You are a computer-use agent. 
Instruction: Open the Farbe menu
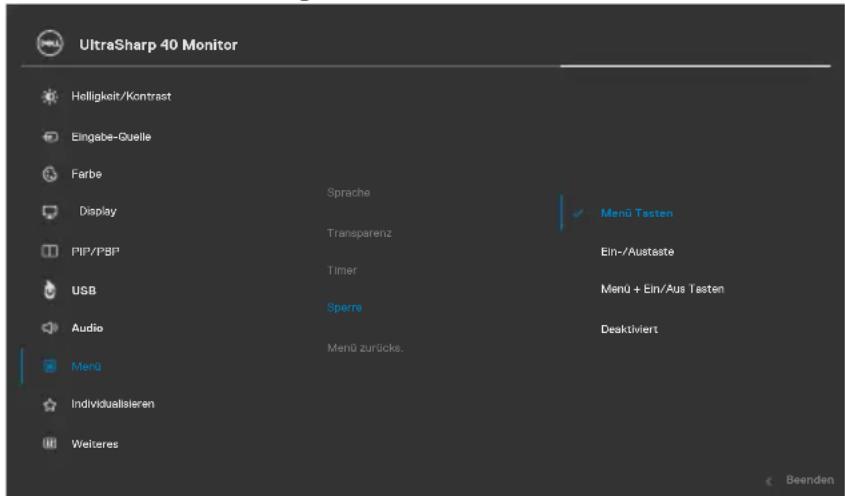pos(86,174)
